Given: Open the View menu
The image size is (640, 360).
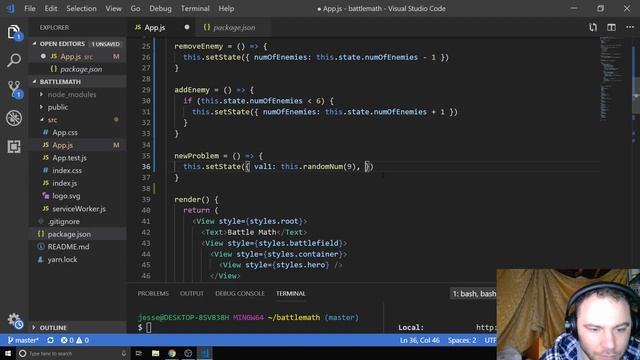Looking at the screenshot, I should 113,9.
